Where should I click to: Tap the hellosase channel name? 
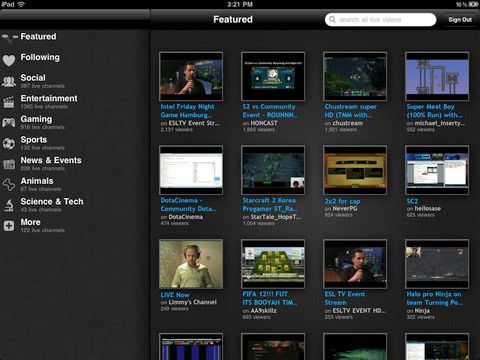pos(428,208)
